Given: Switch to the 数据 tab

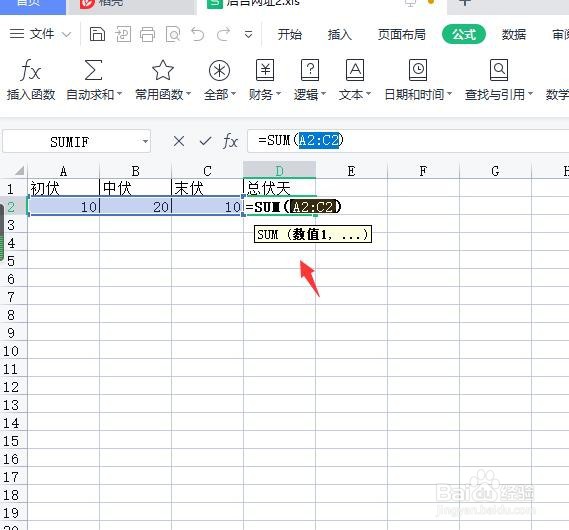Looking at the screenshot, I should (514, 34).
